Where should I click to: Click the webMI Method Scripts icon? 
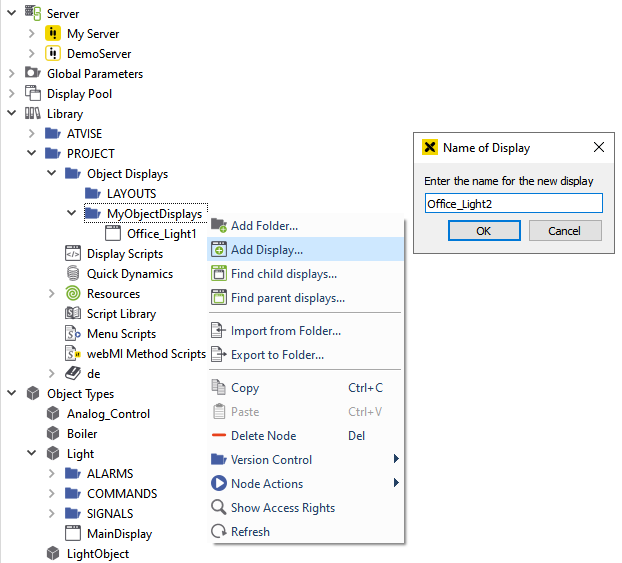[x=73, y=354]
